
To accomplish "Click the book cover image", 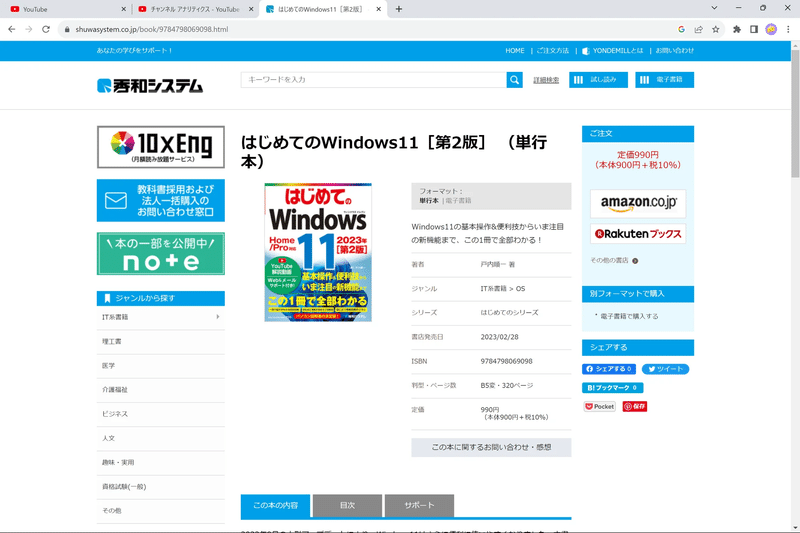I will [x=318, y=252].
